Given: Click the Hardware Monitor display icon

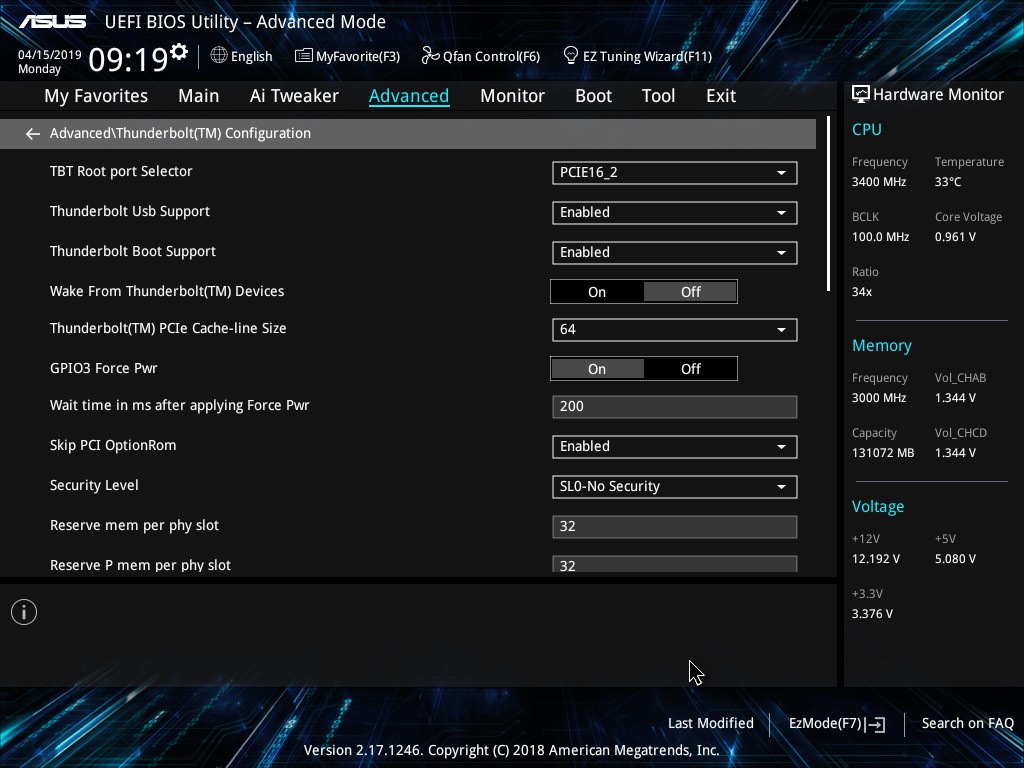Looking at the screenshot, I should point(861,95).
